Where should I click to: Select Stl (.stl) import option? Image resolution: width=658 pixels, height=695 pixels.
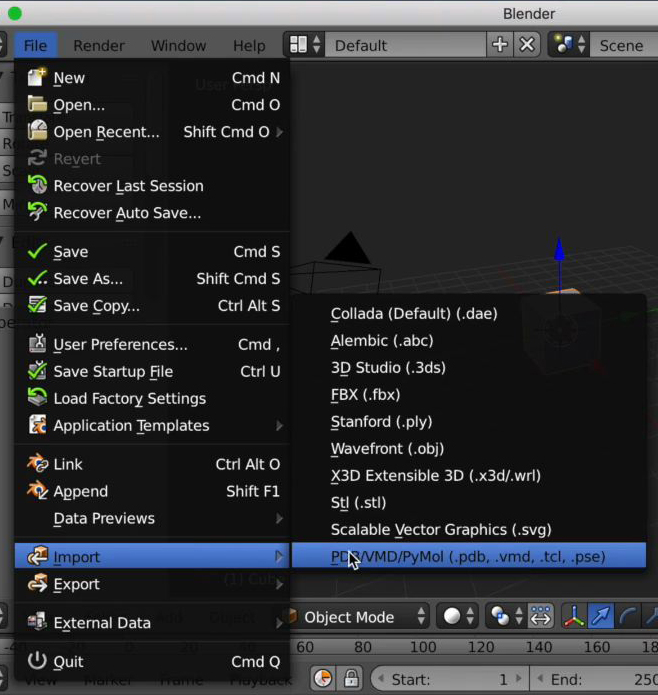tap(469, 503)
